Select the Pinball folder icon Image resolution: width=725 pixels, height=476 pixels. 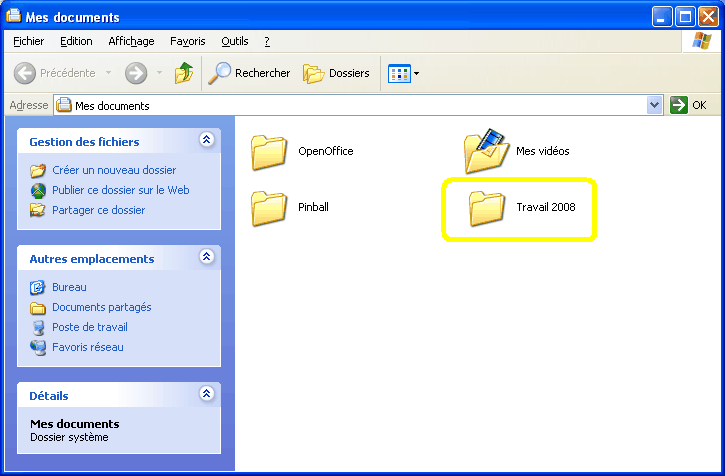pyautogui.click(x=269, y=209)
